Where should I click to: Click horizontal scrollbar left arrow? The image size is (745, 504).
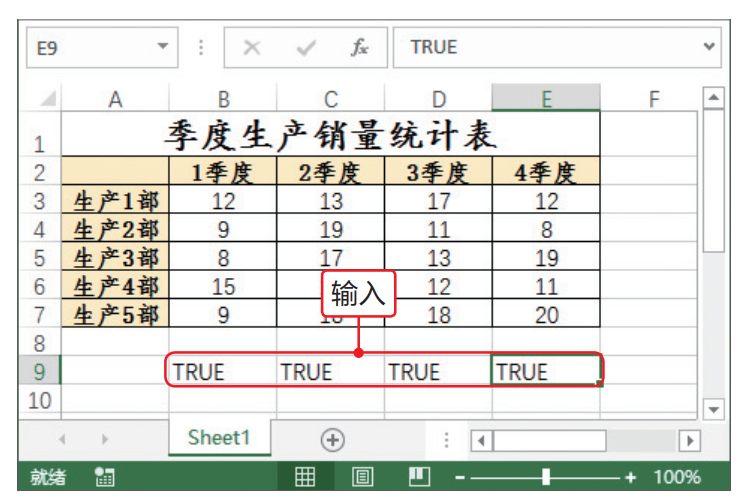(481, 441)
